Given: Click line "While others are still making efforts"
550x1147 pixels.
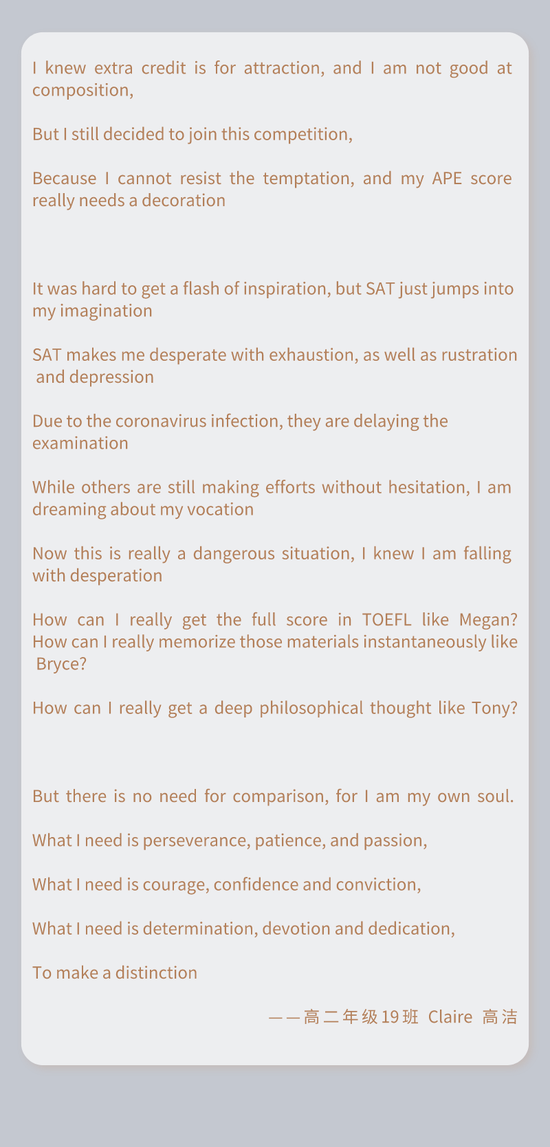Looking at the screenshot, I should (272, 487).
